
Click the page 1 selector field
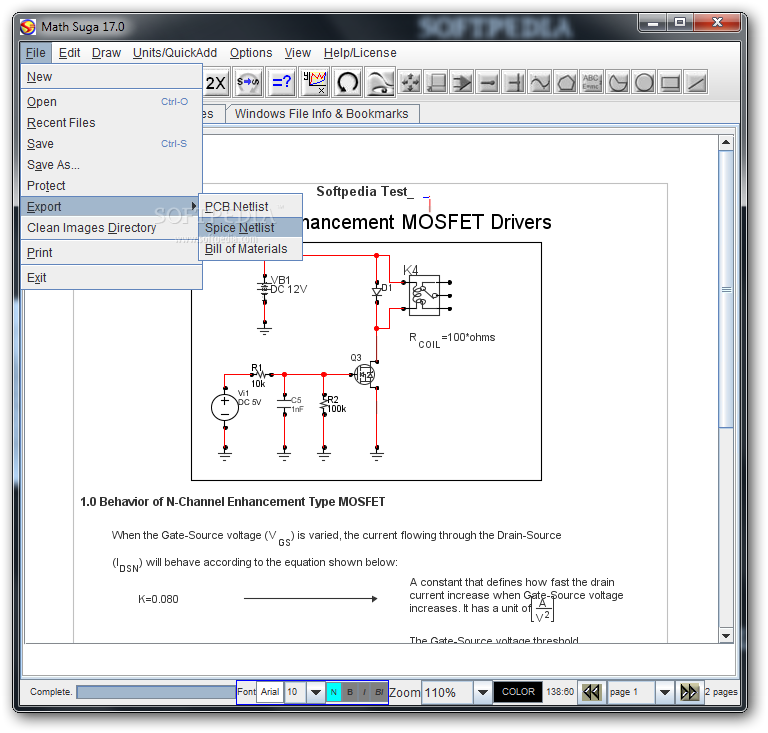(x=631, y=692)
